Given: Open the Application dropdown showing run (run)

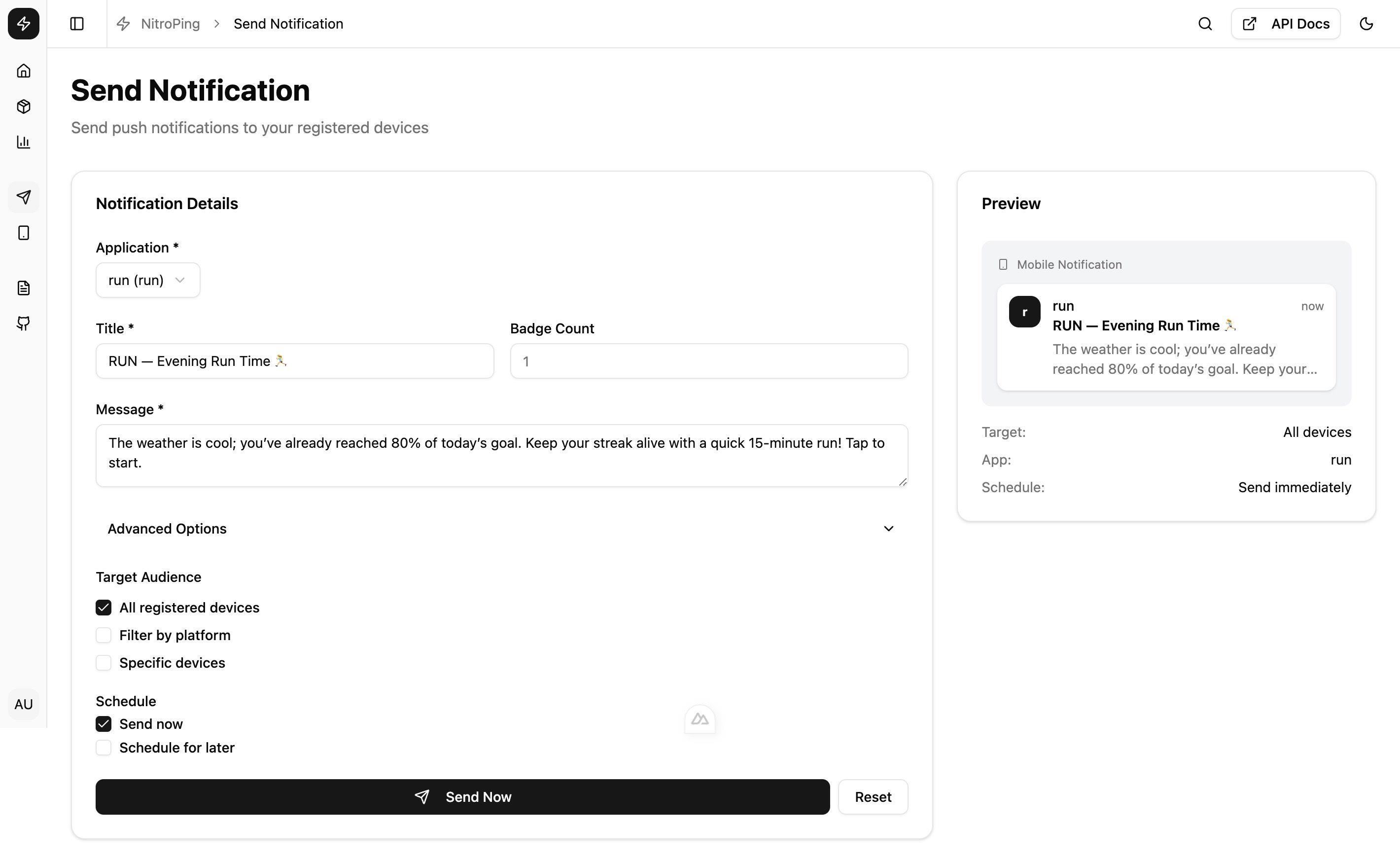Looking at the screenshot, I should click(x=147, y=280).
